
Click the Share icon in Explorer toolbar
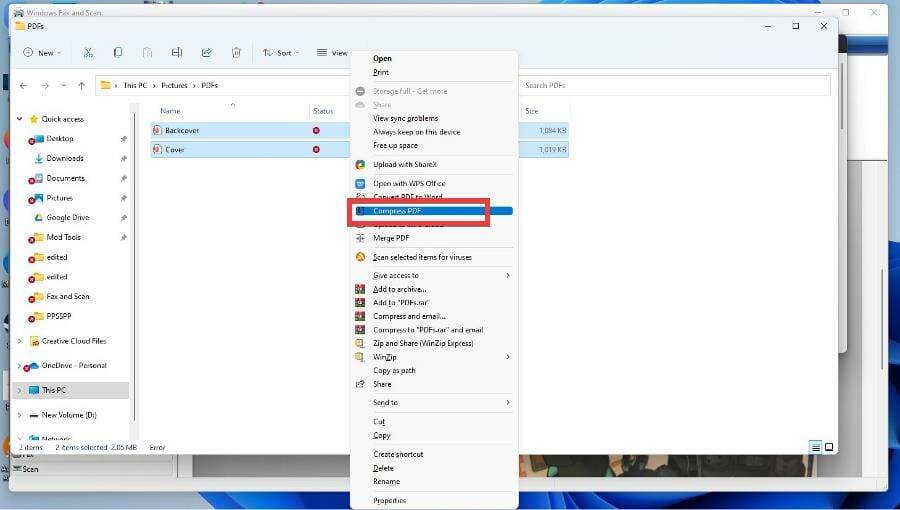pos(207,53)
